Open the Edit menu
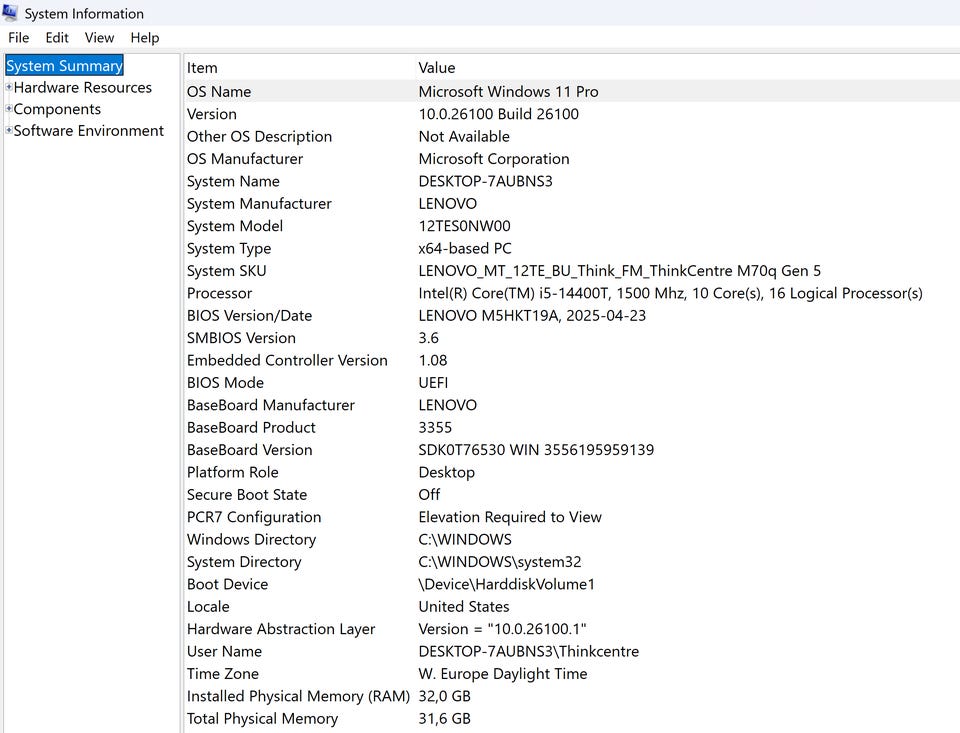This screenshot has height=733, width=960. (57, 38)
